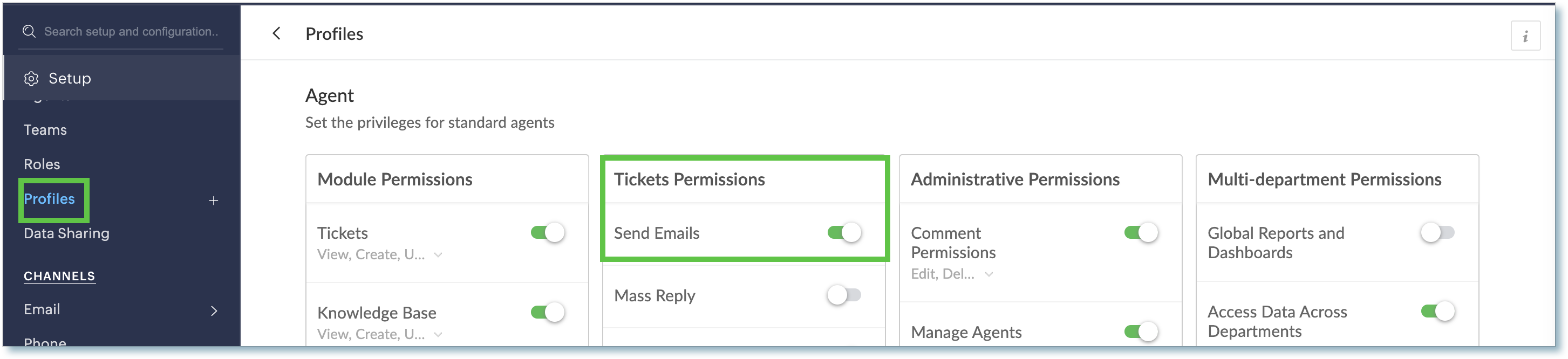Click the search magnifier icon

(x=29, y=31)
